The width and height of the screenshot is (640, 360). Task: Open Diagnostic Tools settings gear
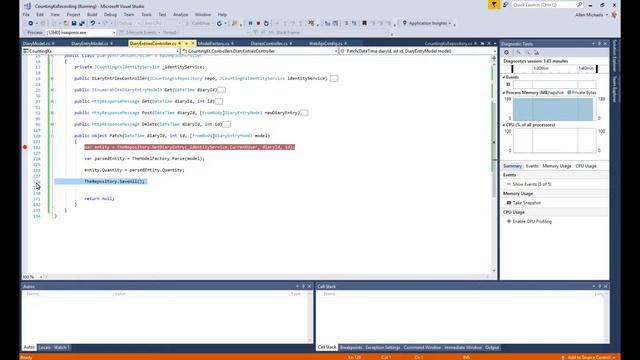coord(507,52)
